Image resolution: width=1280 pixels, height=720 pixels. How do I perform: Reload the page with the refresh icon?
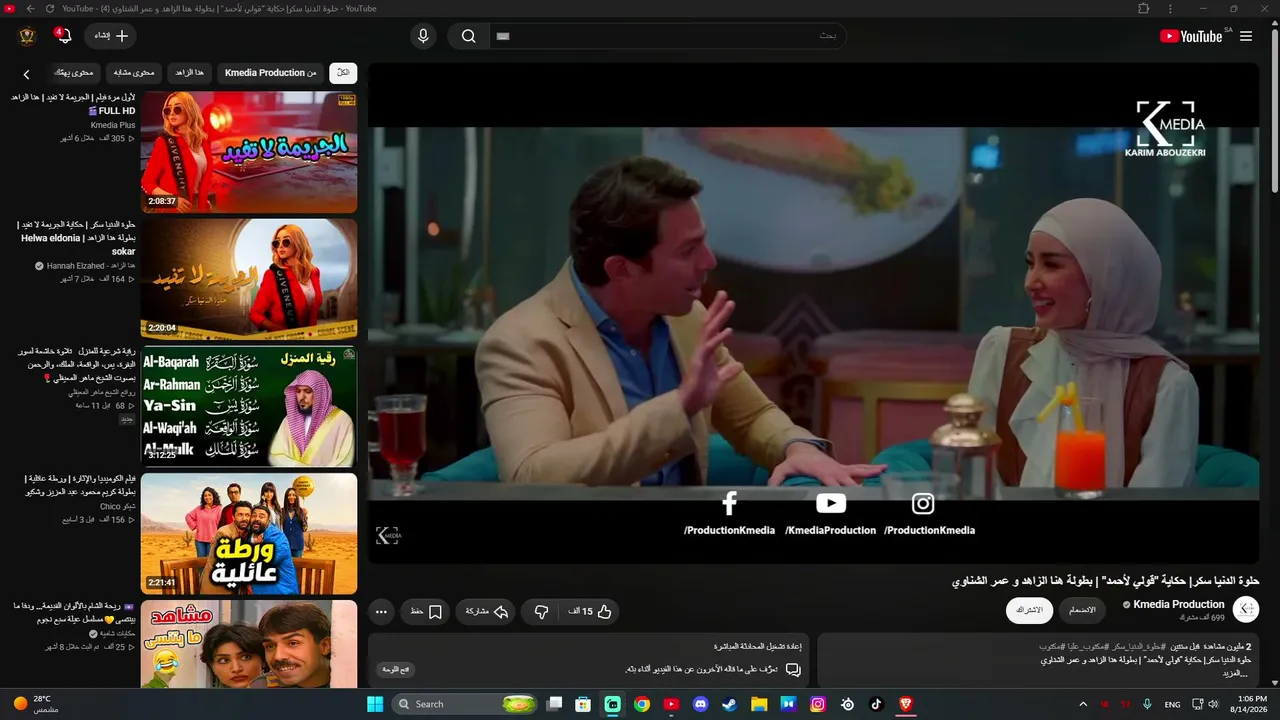(x=50, y=9)
